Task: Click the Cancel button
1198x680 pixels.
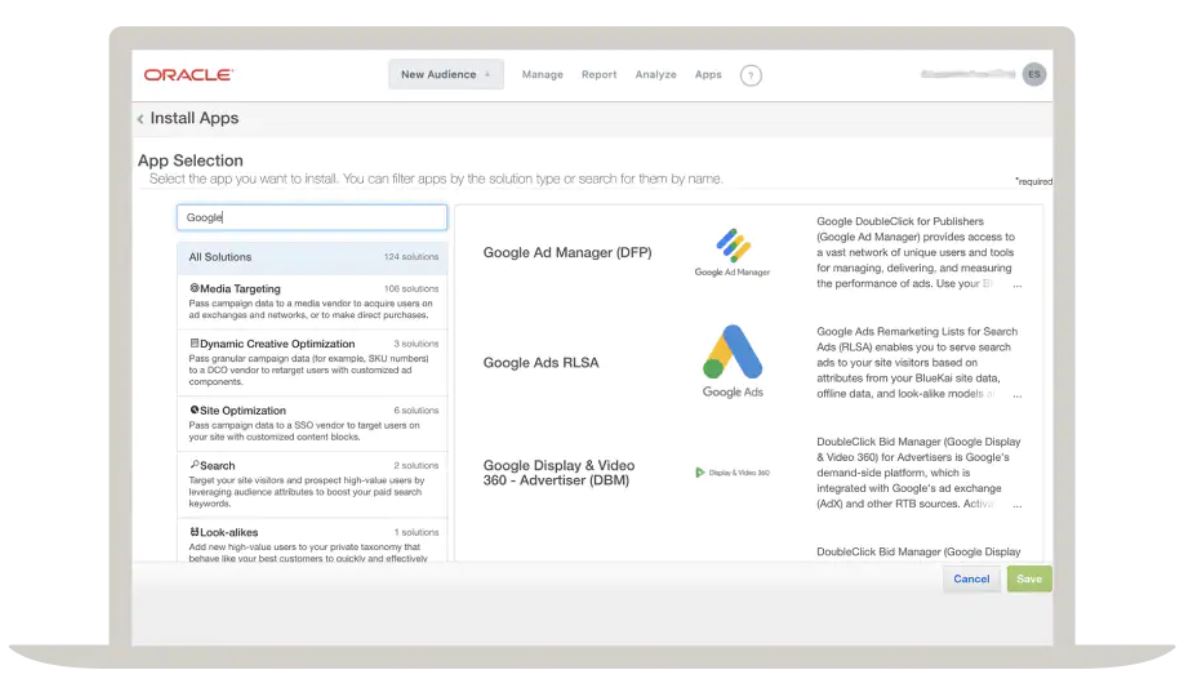Action: tap(971, 578)
